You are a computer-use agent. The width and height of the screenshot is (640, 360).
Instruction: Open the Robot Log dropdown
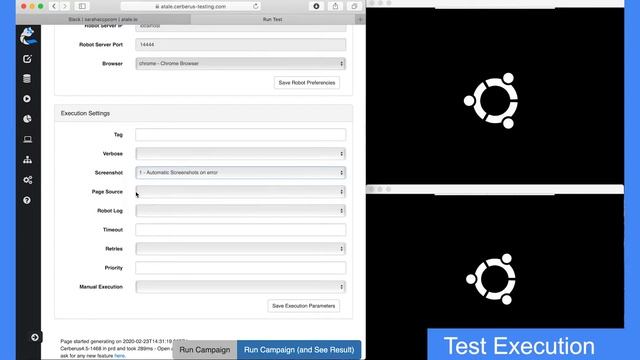[x=240, y=211]
